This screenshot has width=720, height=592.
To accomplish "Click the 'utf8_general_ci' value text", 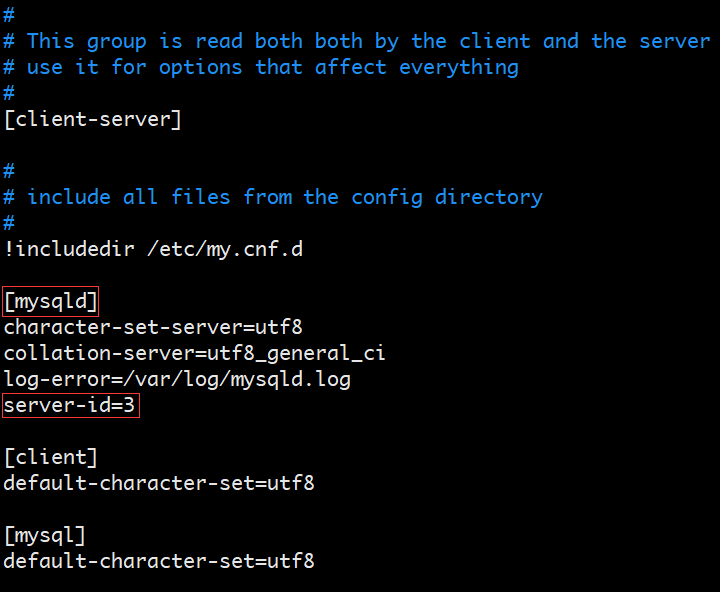I will point(297,354).
